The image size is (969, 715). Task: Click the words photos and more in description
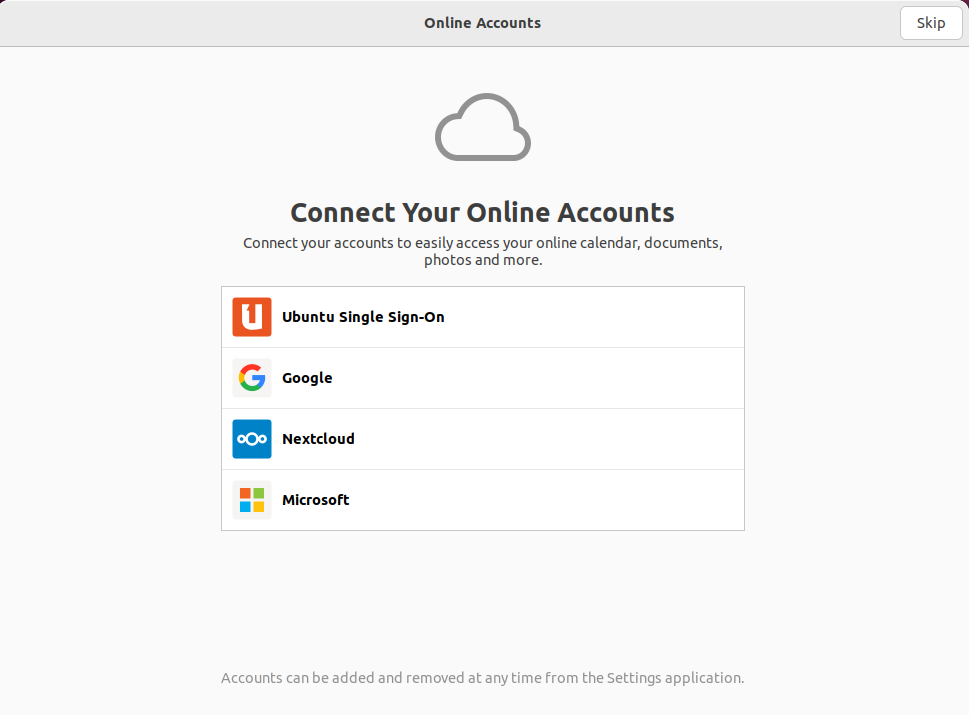pyautogui.click(x=483, y=260)
